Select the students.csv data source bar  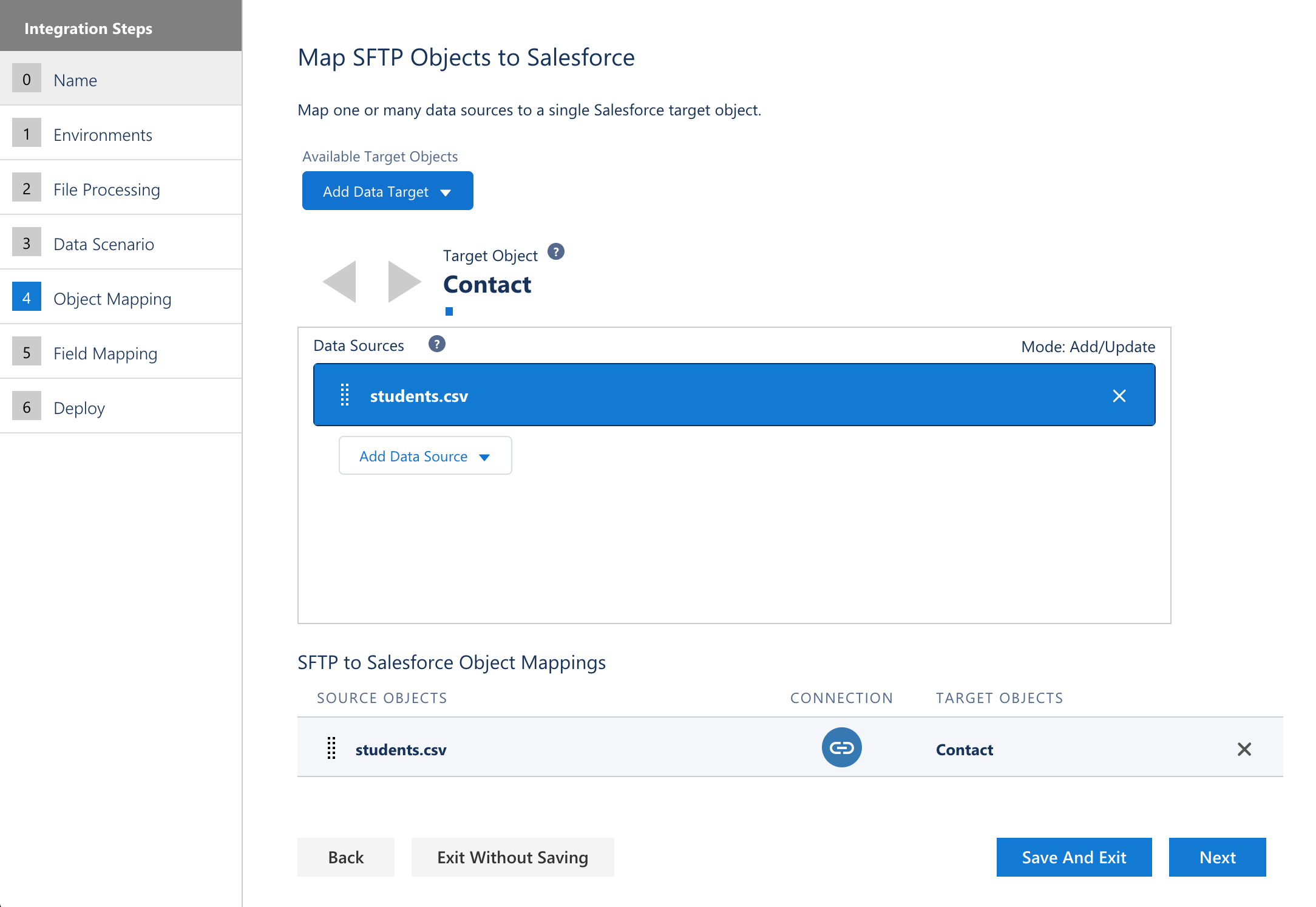click(734, 395)
